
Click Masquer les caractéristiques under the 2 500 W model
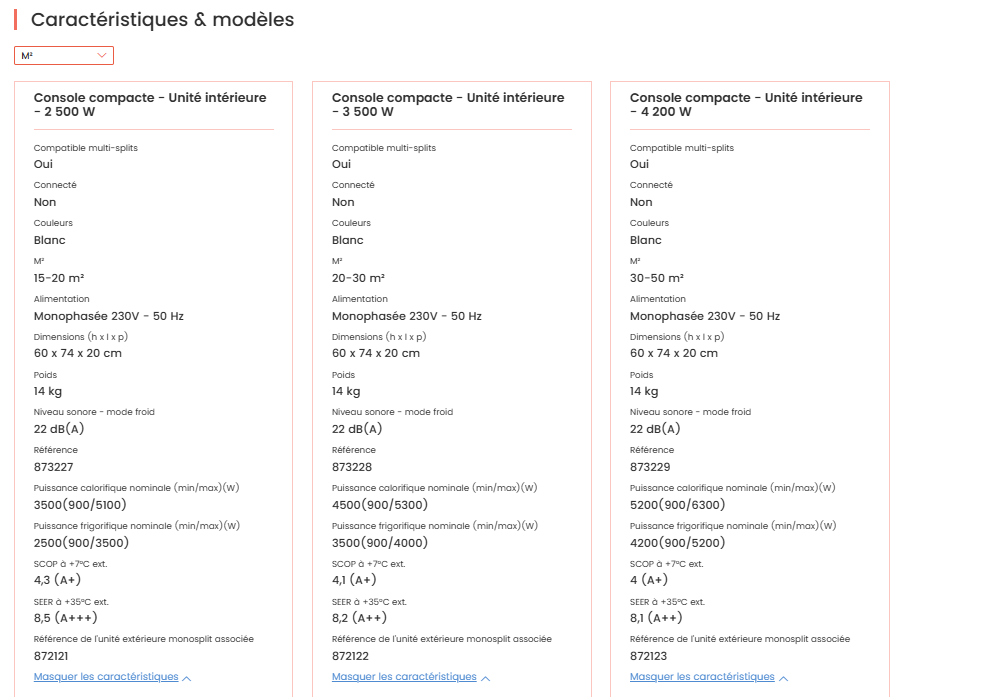(106, 677)
